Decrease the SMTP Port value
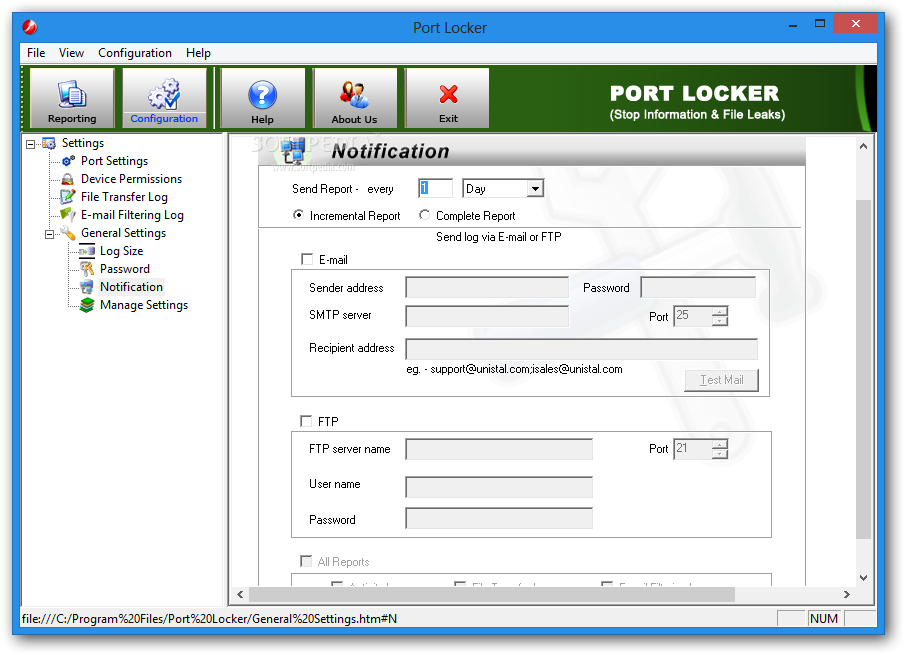The width and height of the screenshot is (905, 655). (x=719, y=321)
